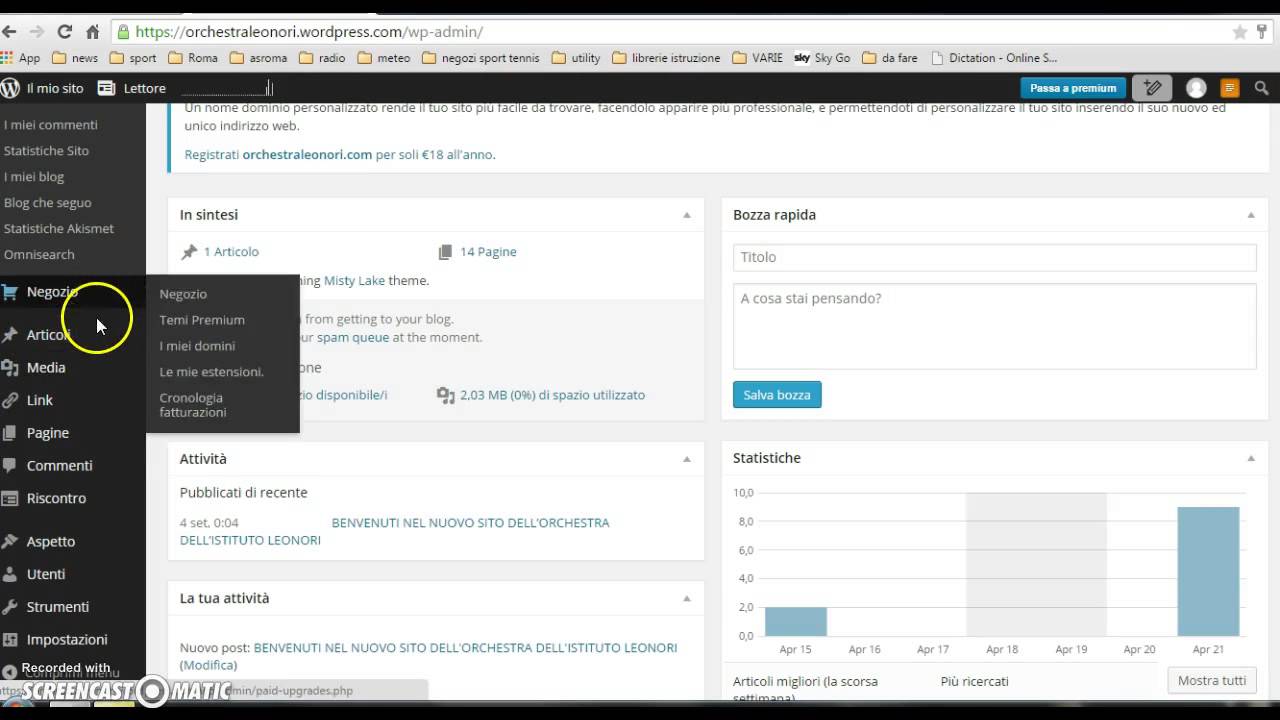
Task: Open the 1 Articolo link
Action: [231, 252]
